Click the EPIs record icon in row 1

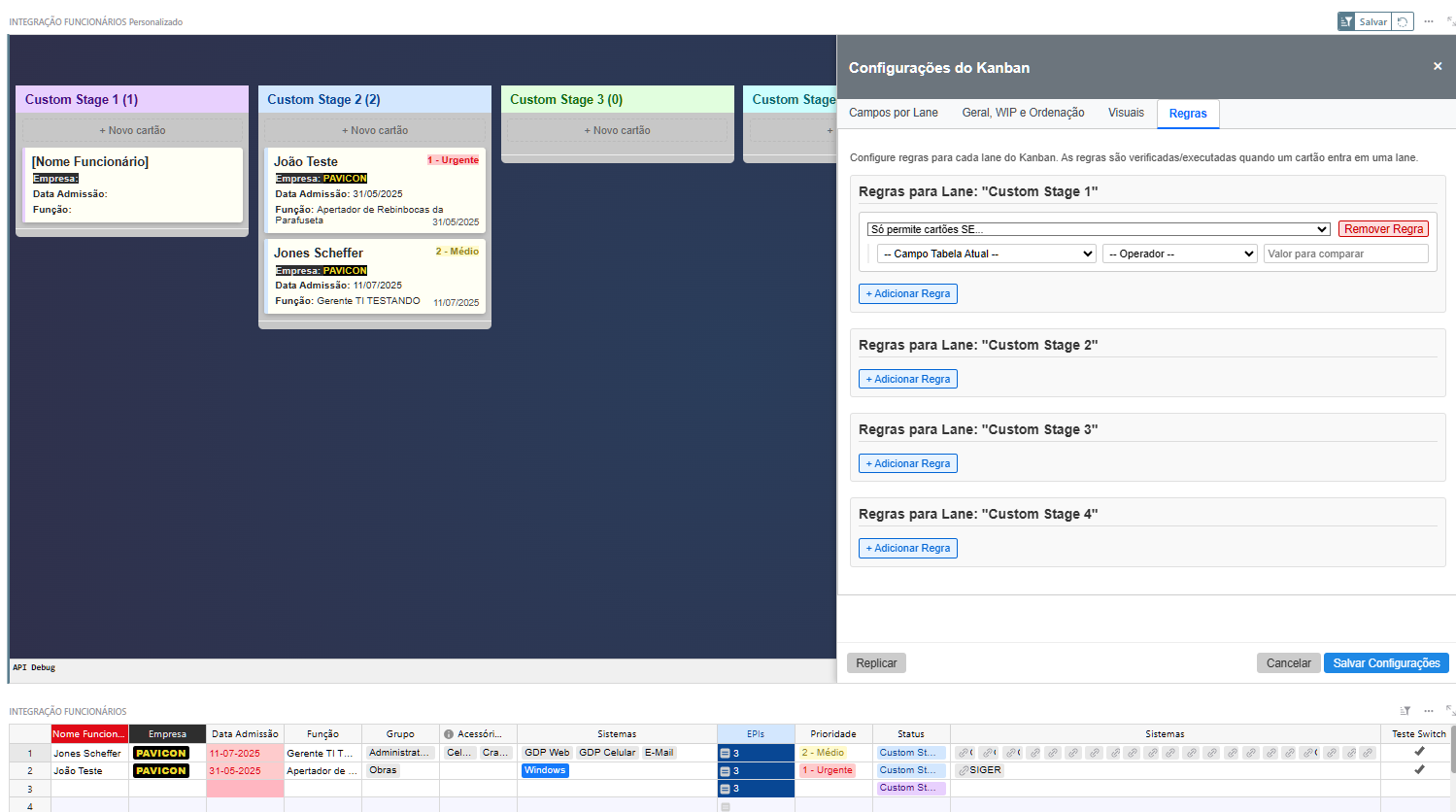(x=725, y=753)
